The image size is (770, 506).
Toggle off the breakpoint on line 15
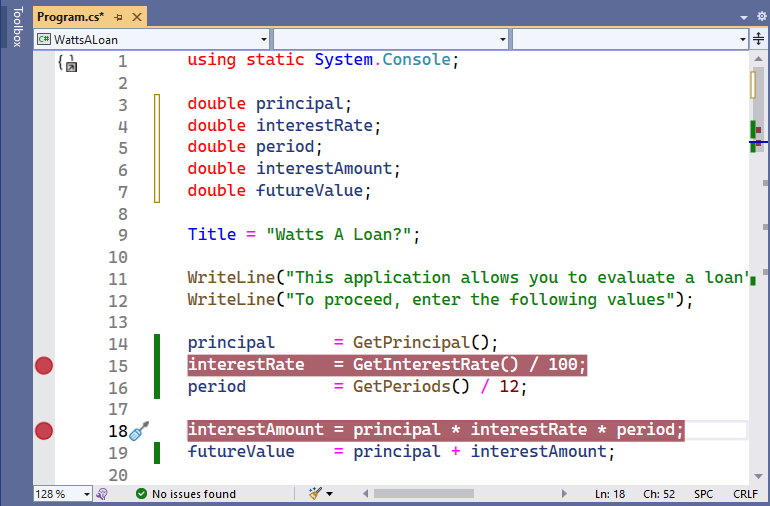[44, 365]
